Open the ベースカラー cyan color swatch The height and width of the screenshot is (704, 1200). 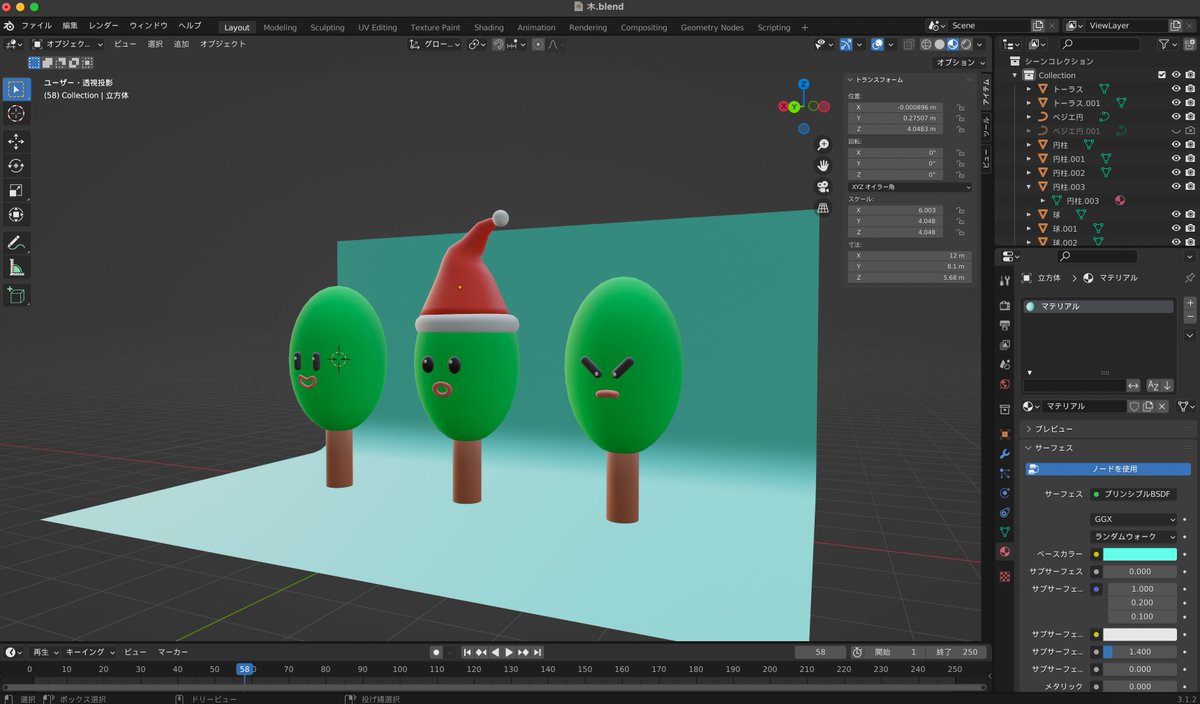tap(1140, 553)
